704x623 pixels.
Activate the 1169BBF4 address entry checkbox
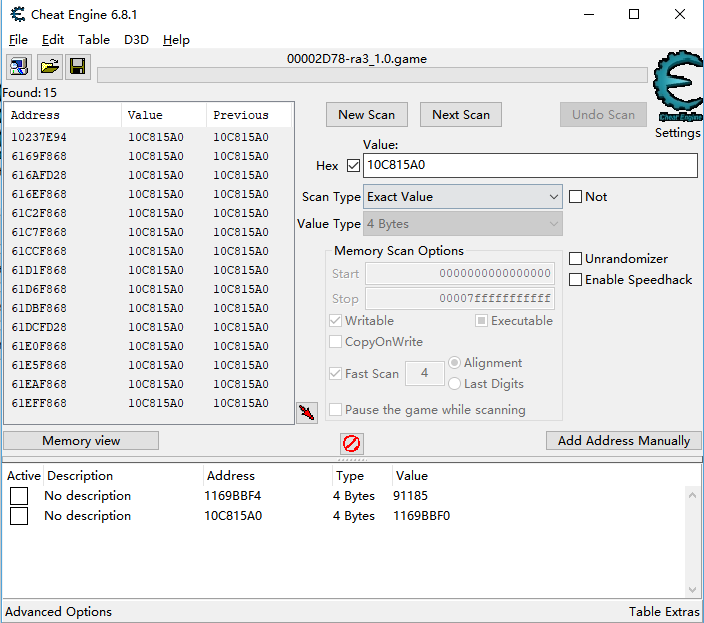tap(19, 496)
